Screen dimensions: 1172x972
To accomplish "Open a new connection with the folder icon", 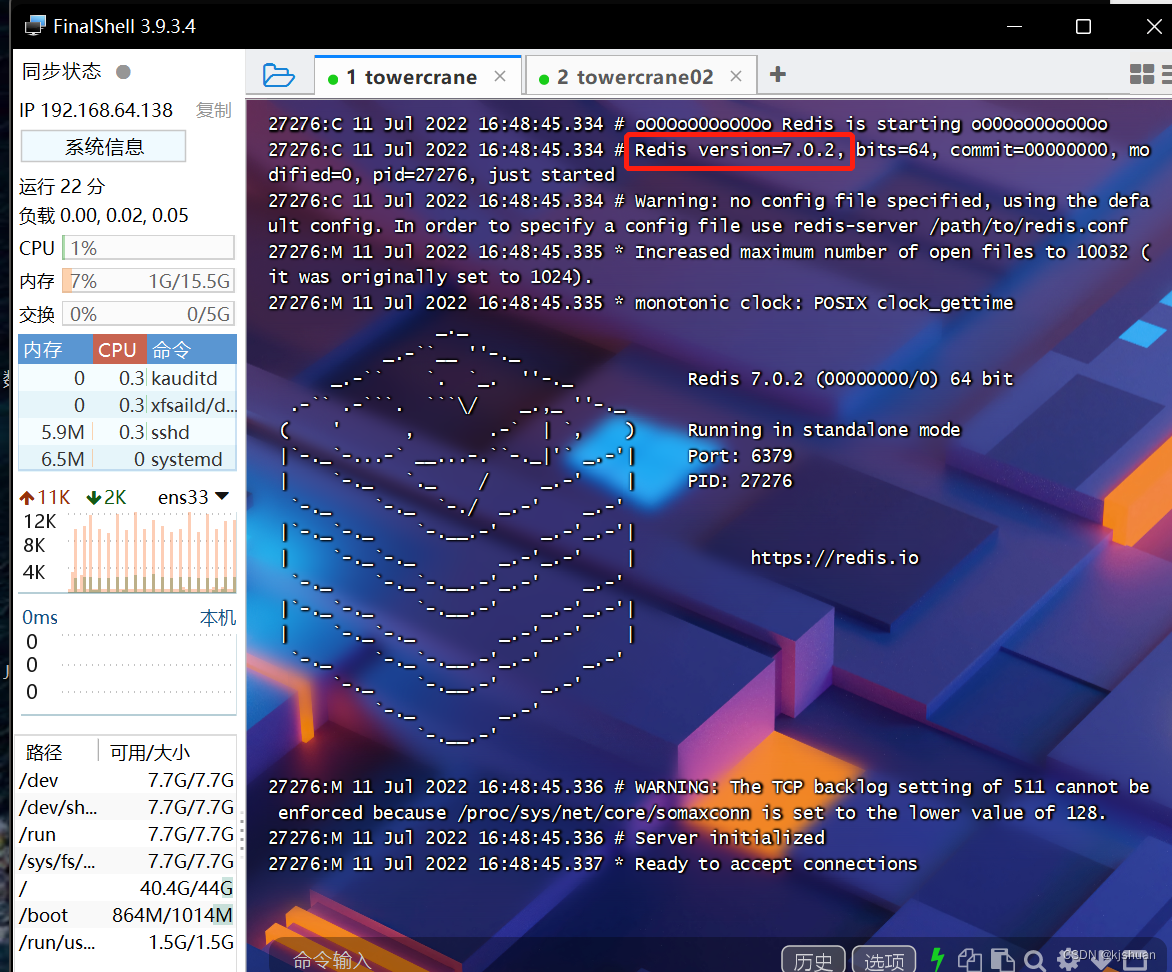I will pos(279,75).
